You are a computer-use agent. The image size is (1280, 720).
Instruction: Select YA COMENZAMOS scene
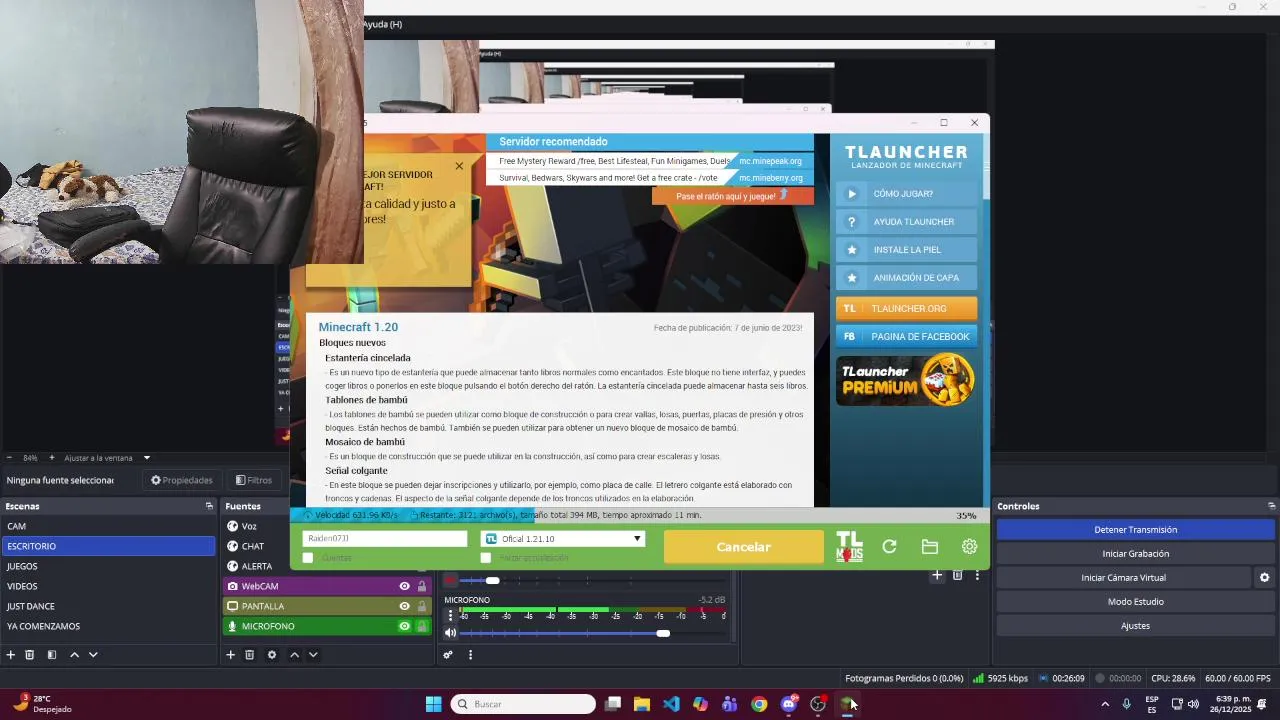[x=108, y=626]
